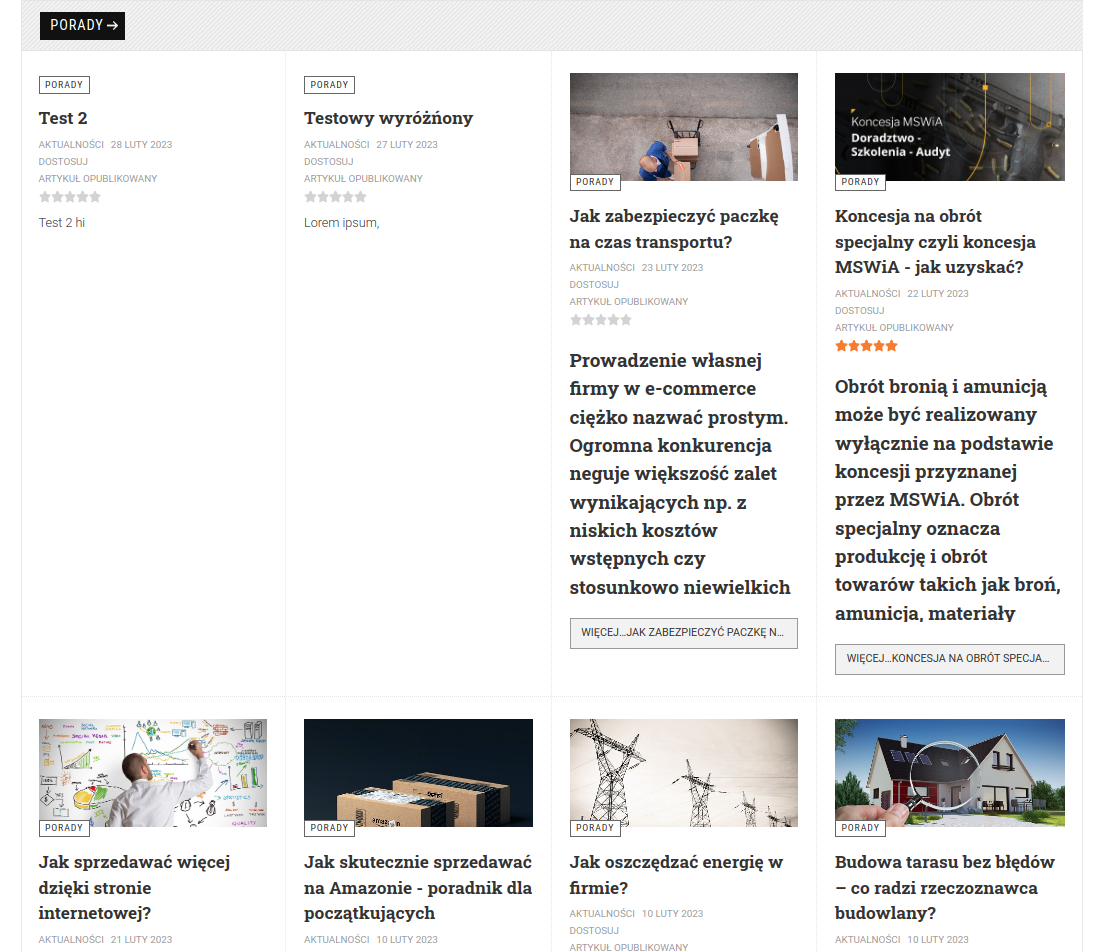Click 'WIĘCEJ...JAK ZABEZPIECZYĆ PACZKĘ N...' button
The image size is (1095, 952).
tap(684, 634)
